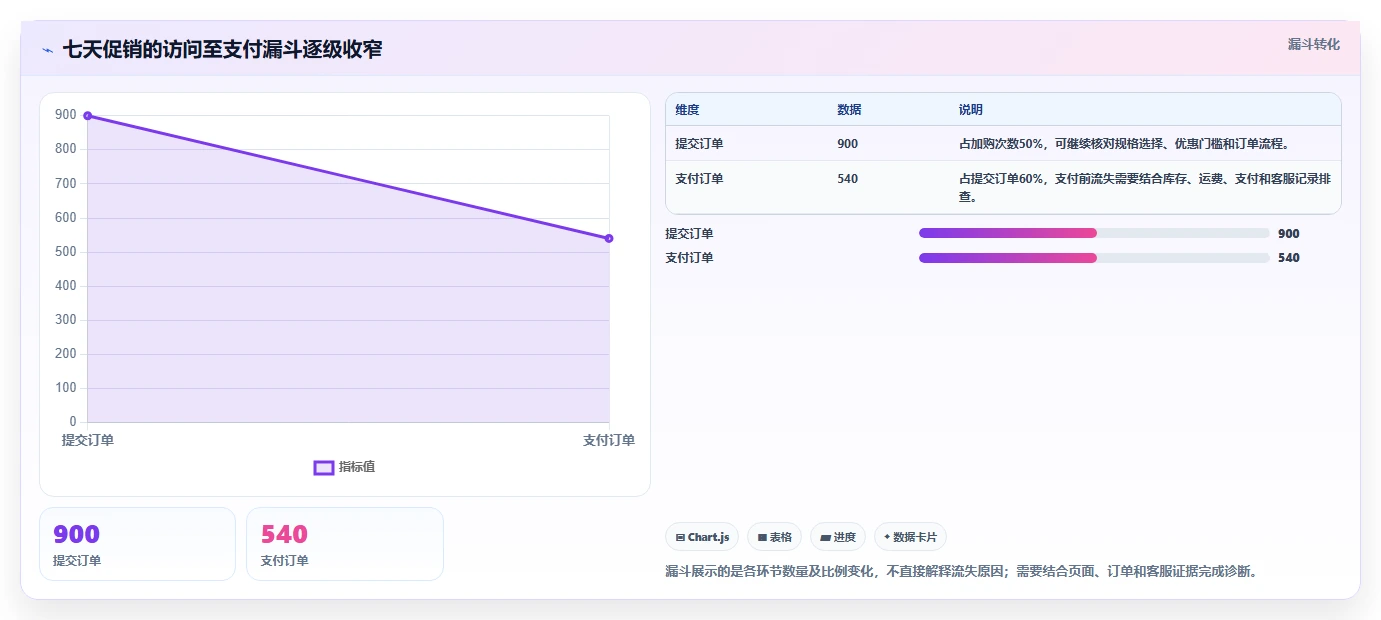Click the 提交订单 progress row label

(690, 234)
